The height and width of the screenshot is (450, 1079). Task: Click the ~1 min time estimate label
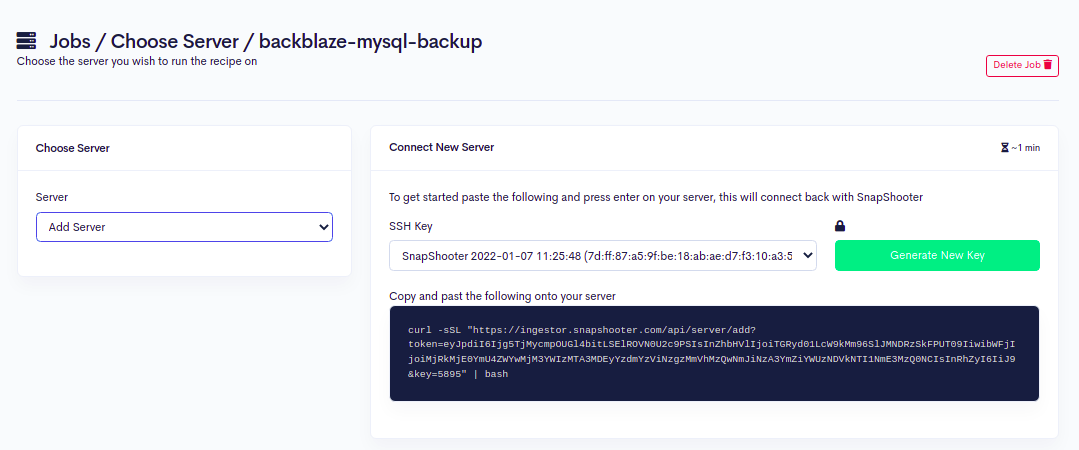pos(1025,148)
